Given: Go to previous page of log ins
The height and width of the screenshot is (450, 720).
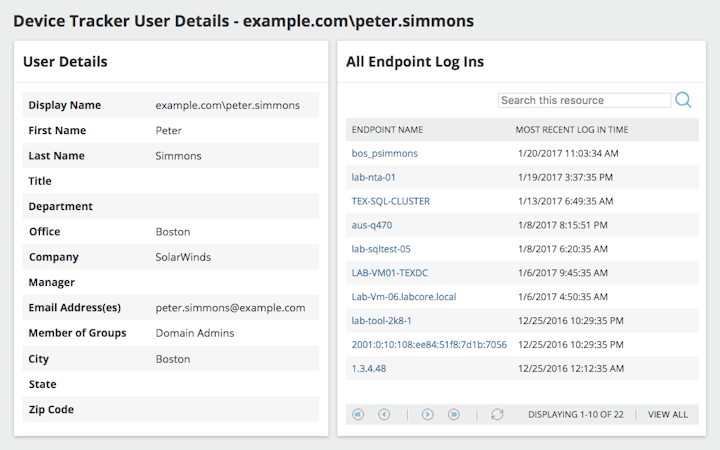Looking at the screenshot, I should (x=384, y=414).
